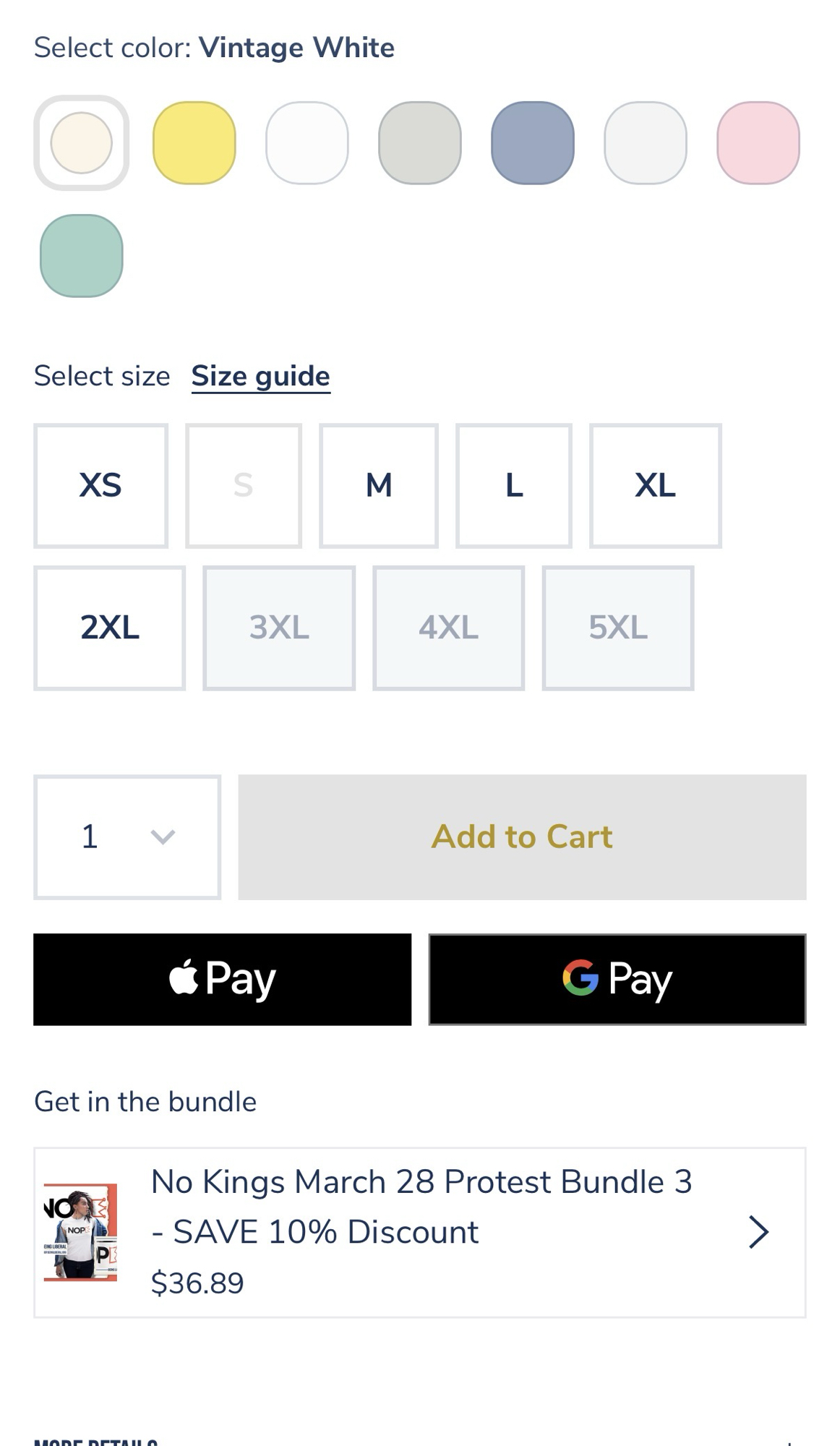Viewport: 840px width, 1446px height.
Task: Select size XS
Action: (x=100, y=486)
